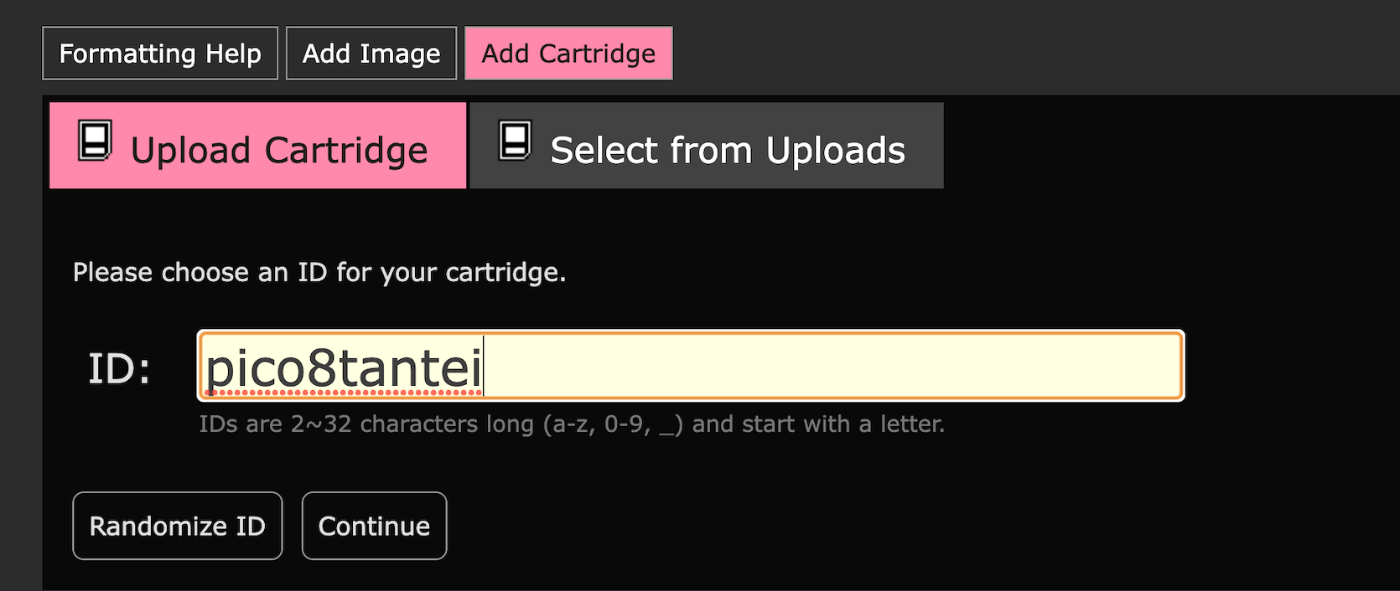Click the 'Upload Cartridge' tab label text
This screenshot has height=591, width=1400.
279,151
